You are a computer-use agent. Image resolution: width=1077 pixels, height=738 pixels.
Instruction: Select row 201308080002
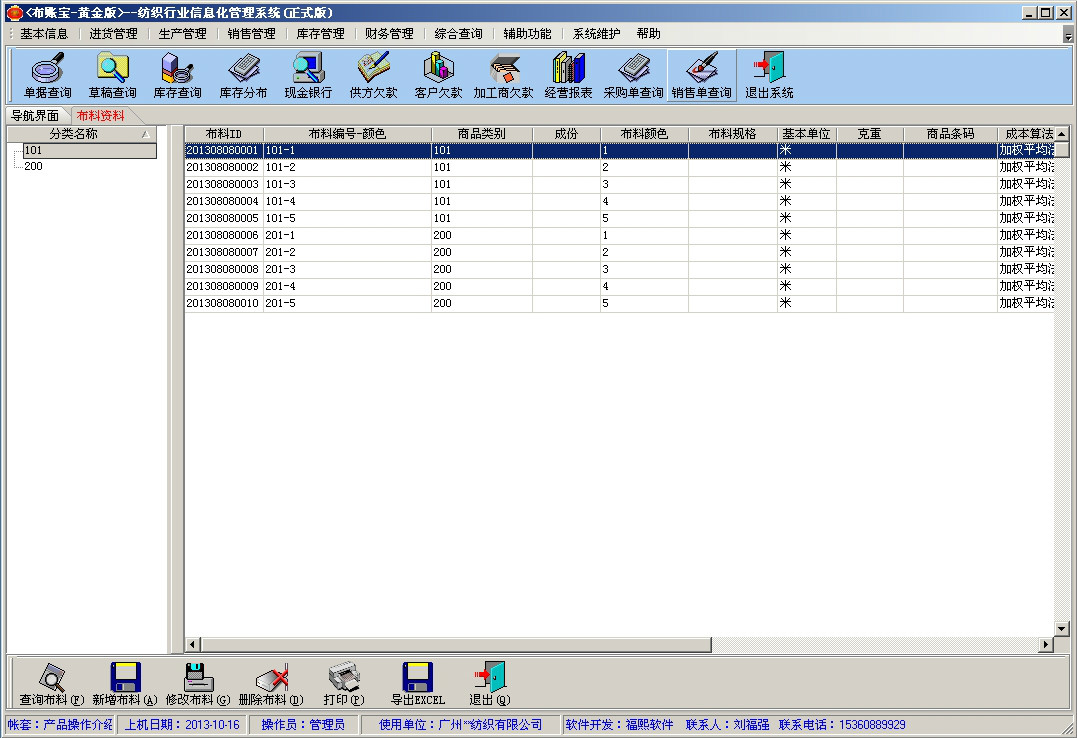(620, 167)
